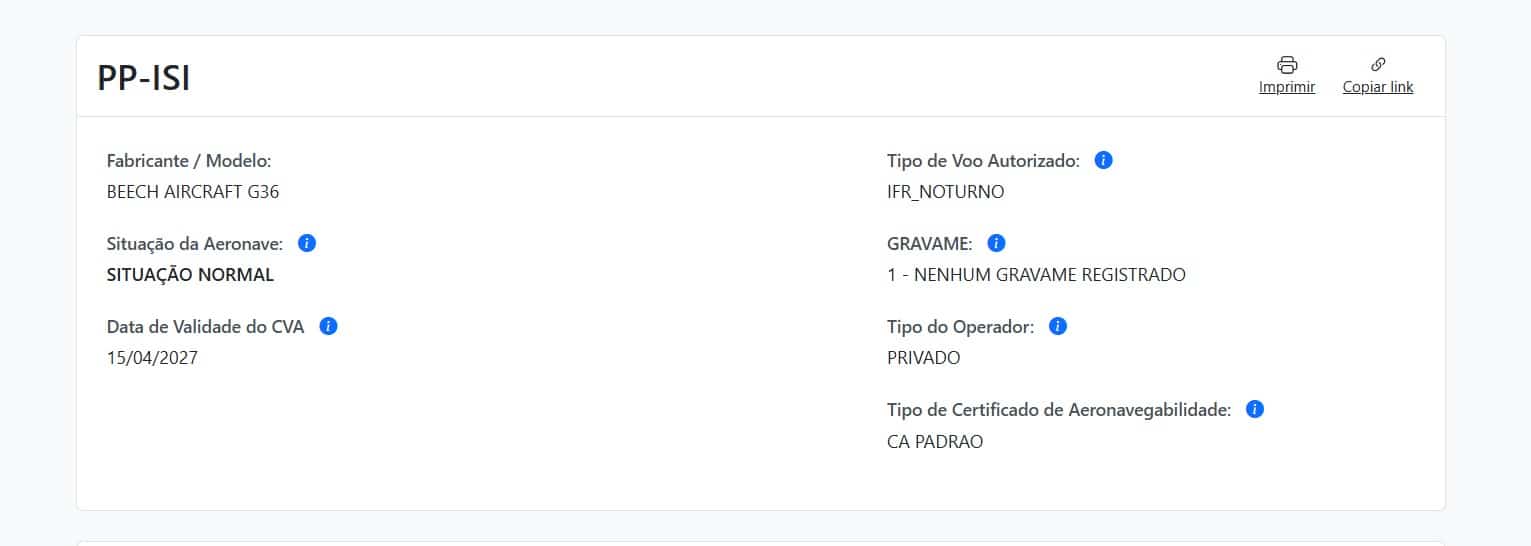The height and width of the screenshot is (546, 1531).
Task: Click info icon beside Tipo de Voo Autorizado
Action: point(1104,160)
